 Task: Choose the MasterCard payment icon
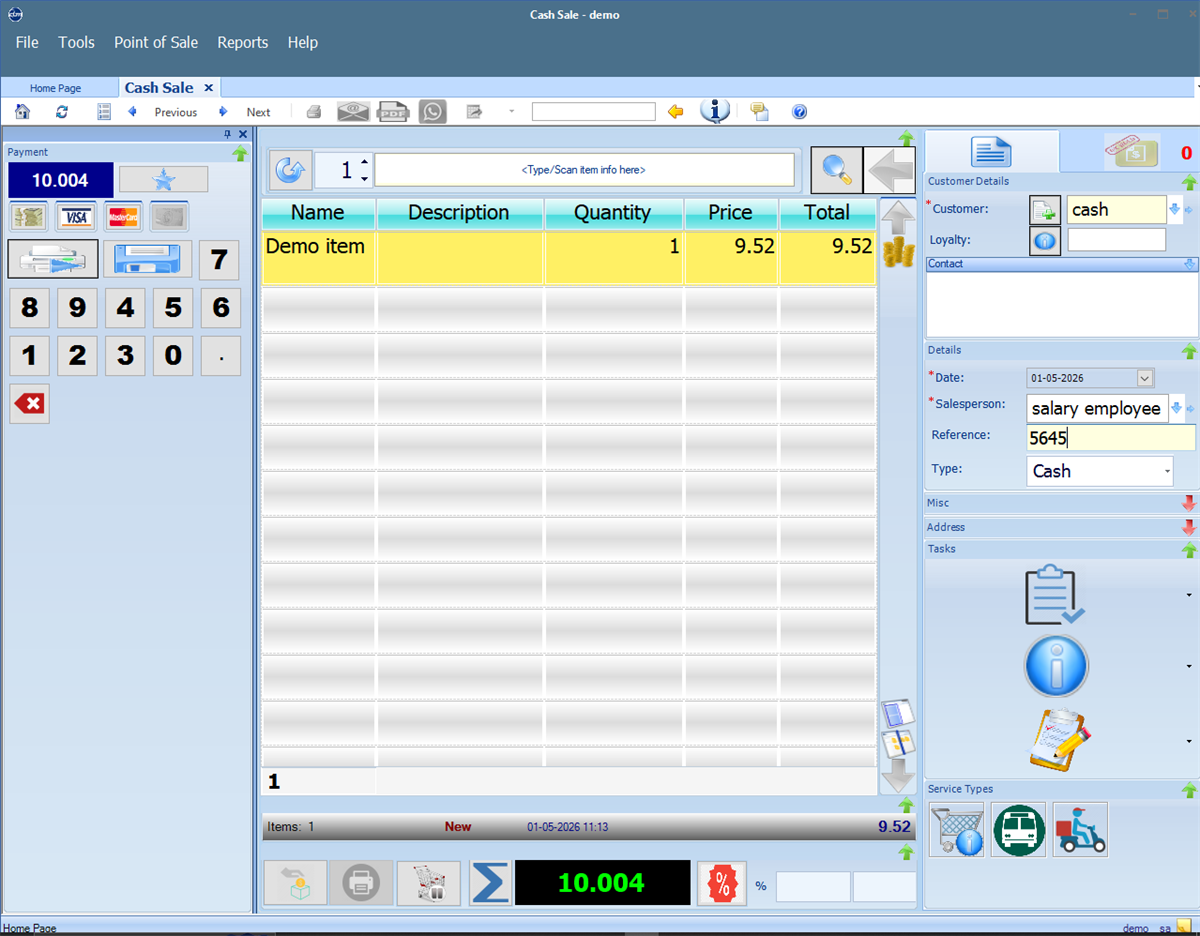pos(123,217)
